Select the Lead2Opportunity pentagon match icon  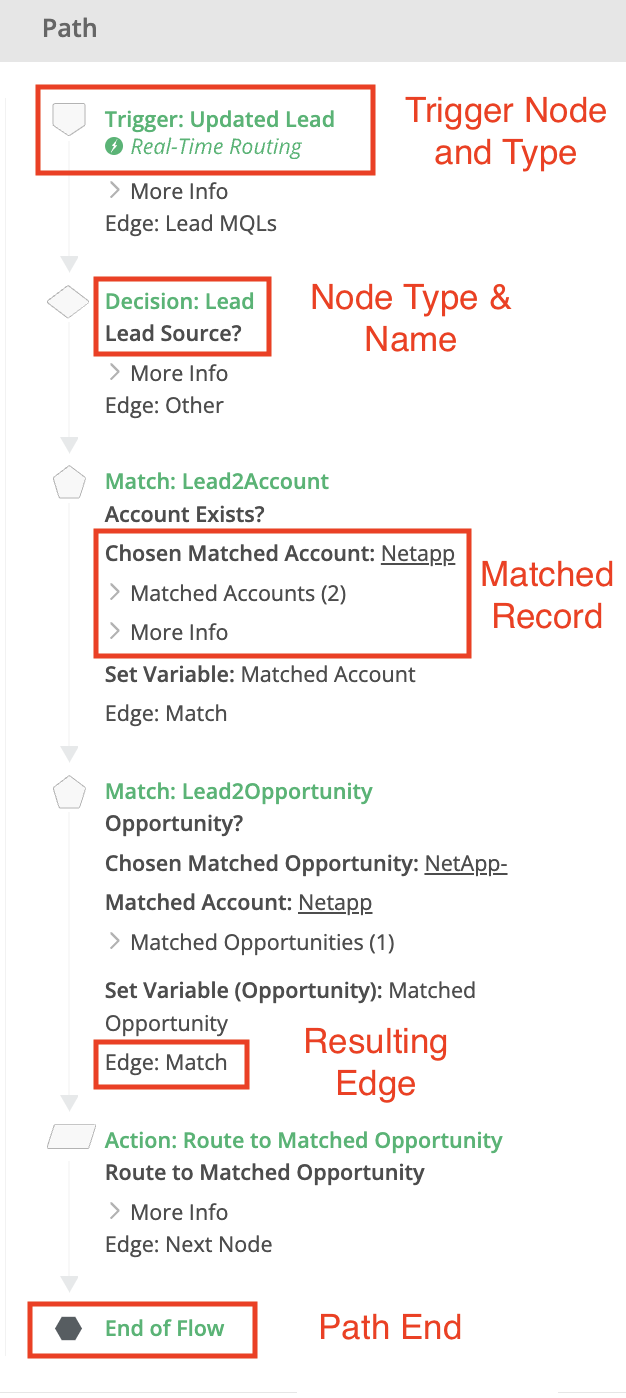tap(68, 793)
